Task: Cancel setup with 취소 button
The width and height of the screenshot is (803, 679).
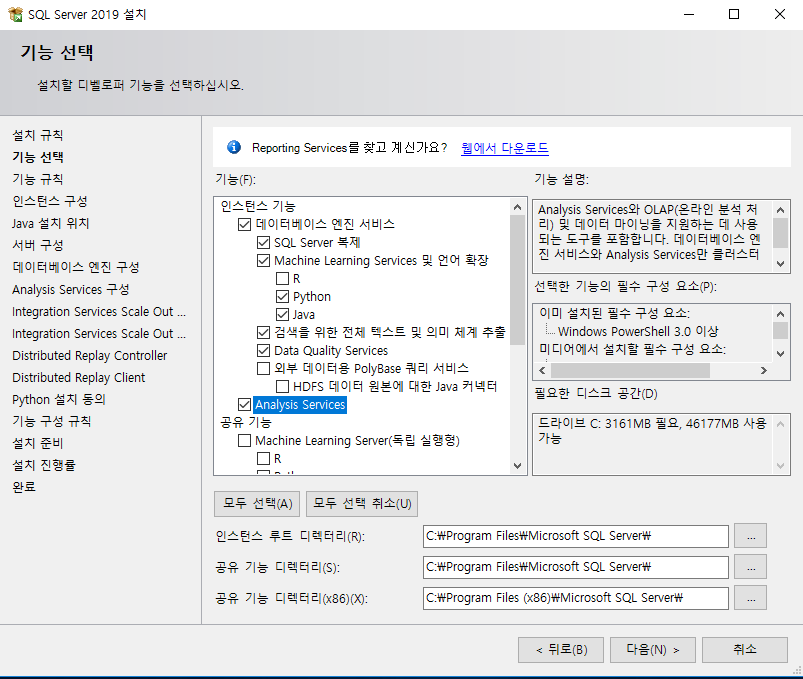Action: [x=745, y=650]
